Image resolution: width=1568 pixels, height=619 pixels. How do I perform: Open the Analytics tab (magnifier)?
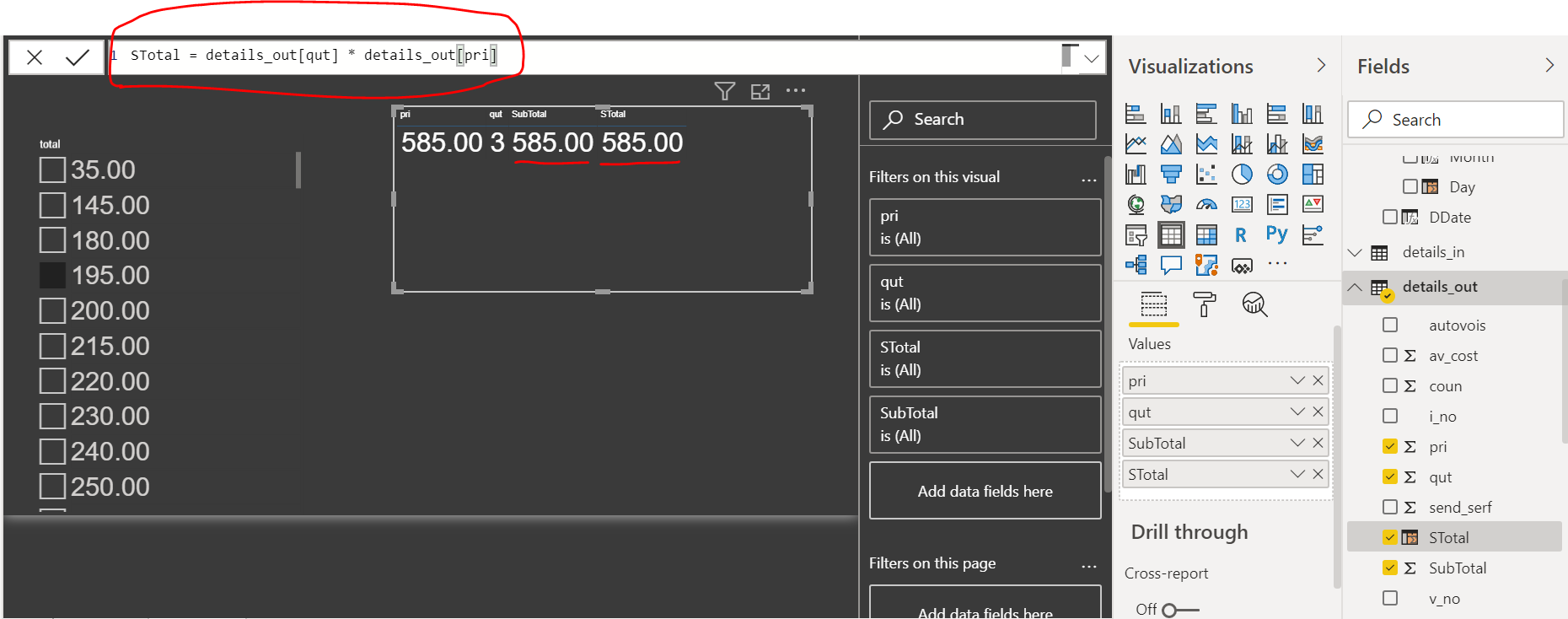tap(1254, 304)
